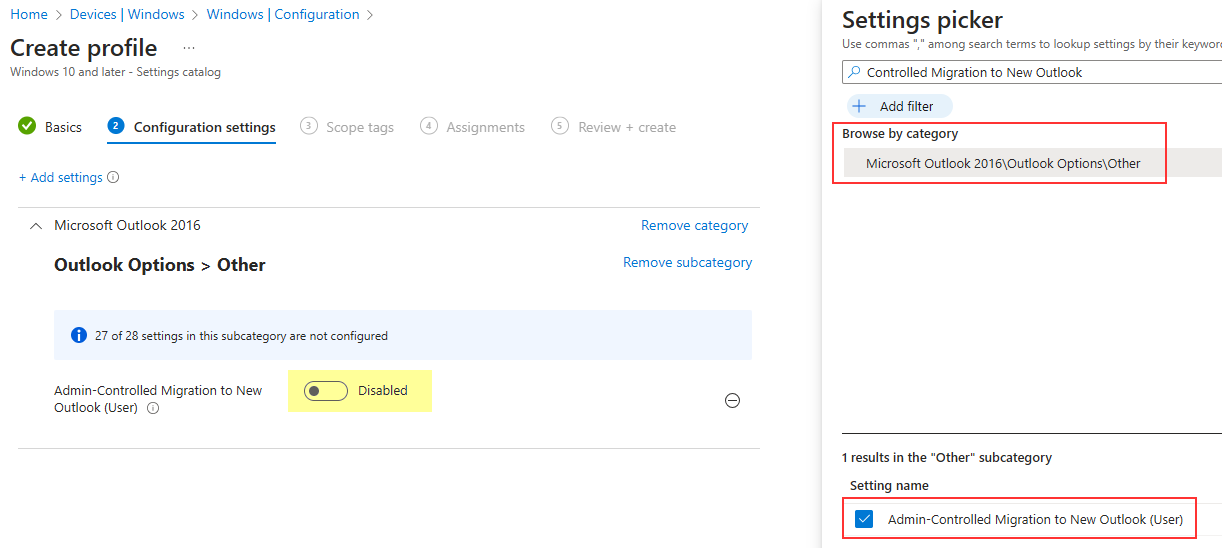Click Remove category link

(694, 225)
